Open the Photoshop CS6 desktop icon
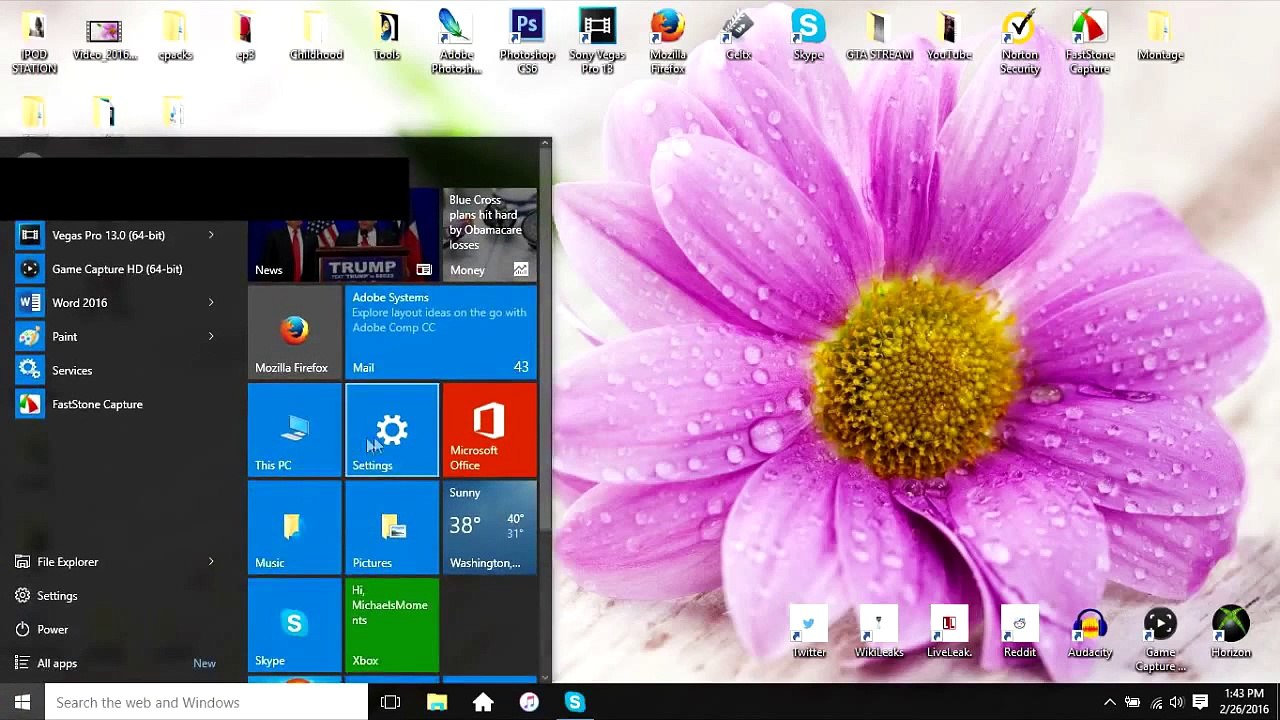The image size is (1280, 720). [x=527, y=42]
